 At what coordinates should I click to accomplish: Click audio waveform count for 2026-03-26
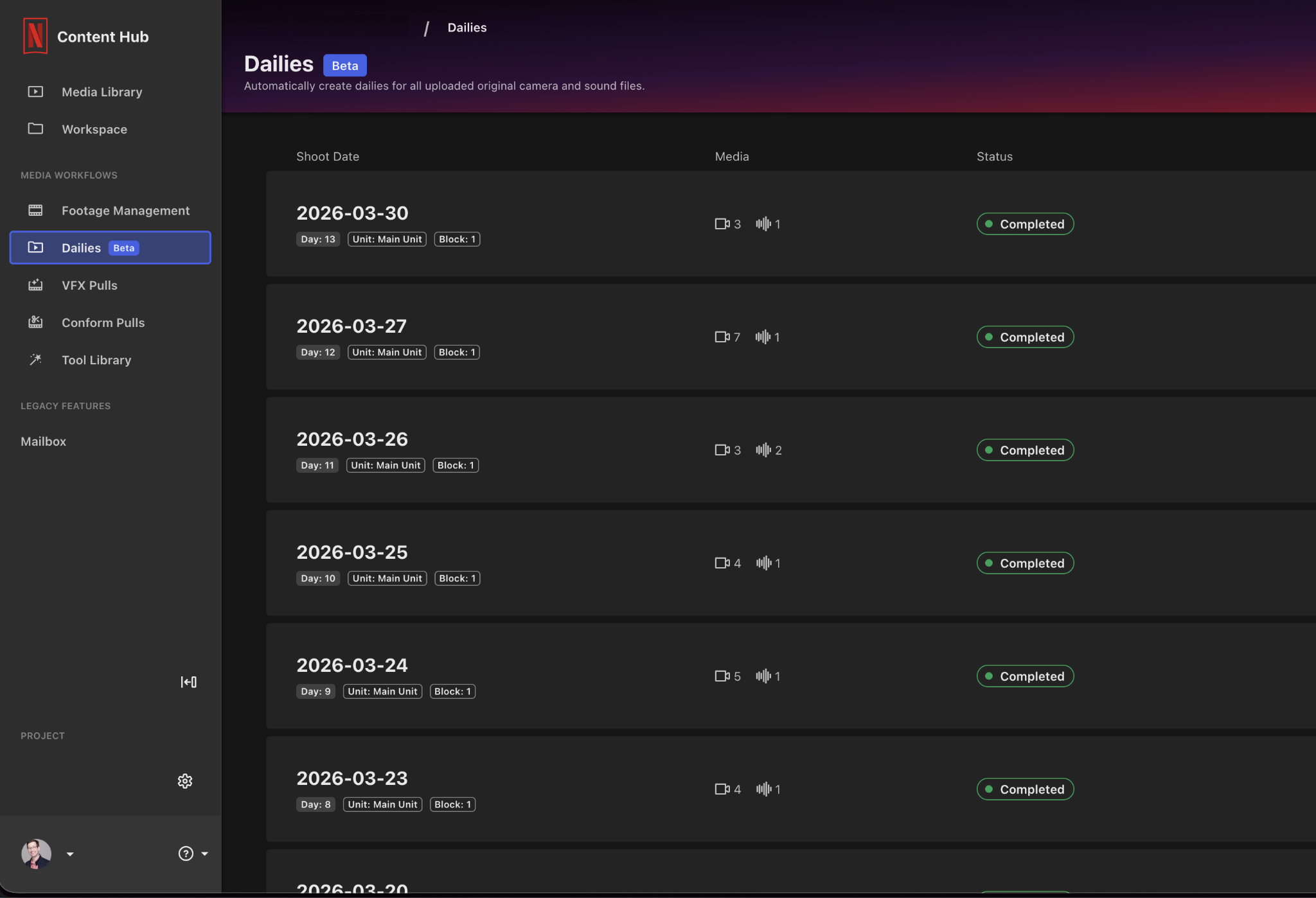(x=769, y=450)
